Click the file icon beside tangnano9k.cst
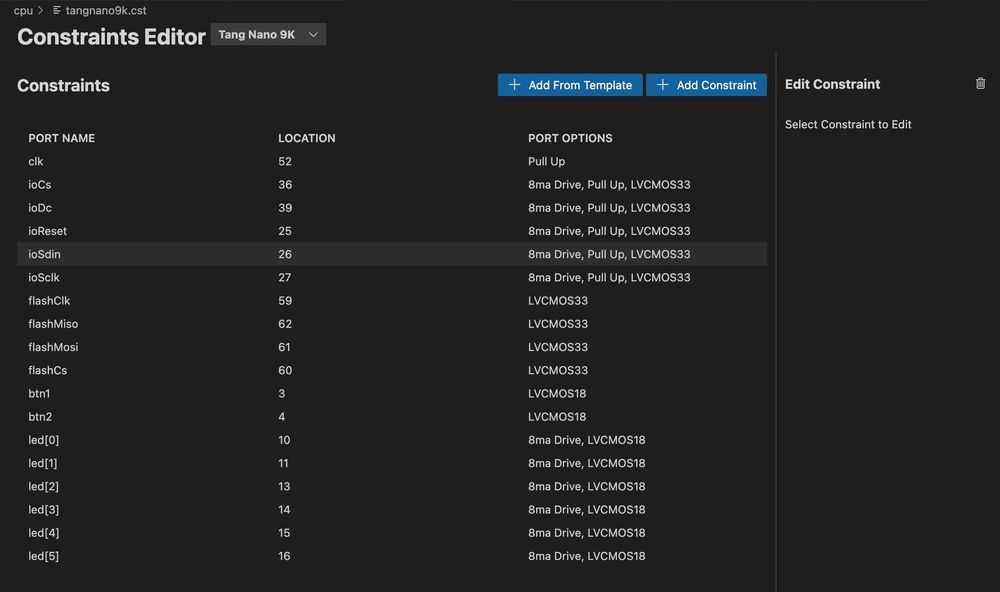The width and height of the screenshot is (1000, 592). [57, 10]
